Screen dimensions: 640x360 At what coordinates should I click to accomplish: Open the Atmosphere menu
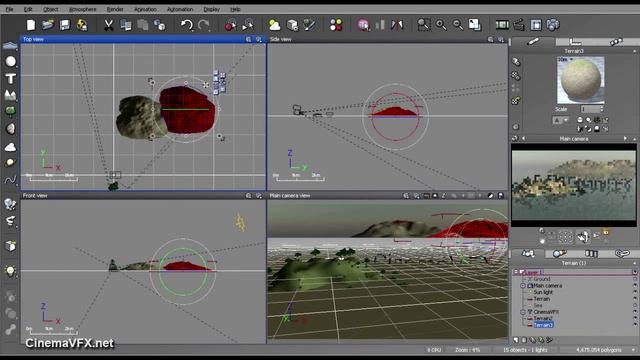(82, 9)
